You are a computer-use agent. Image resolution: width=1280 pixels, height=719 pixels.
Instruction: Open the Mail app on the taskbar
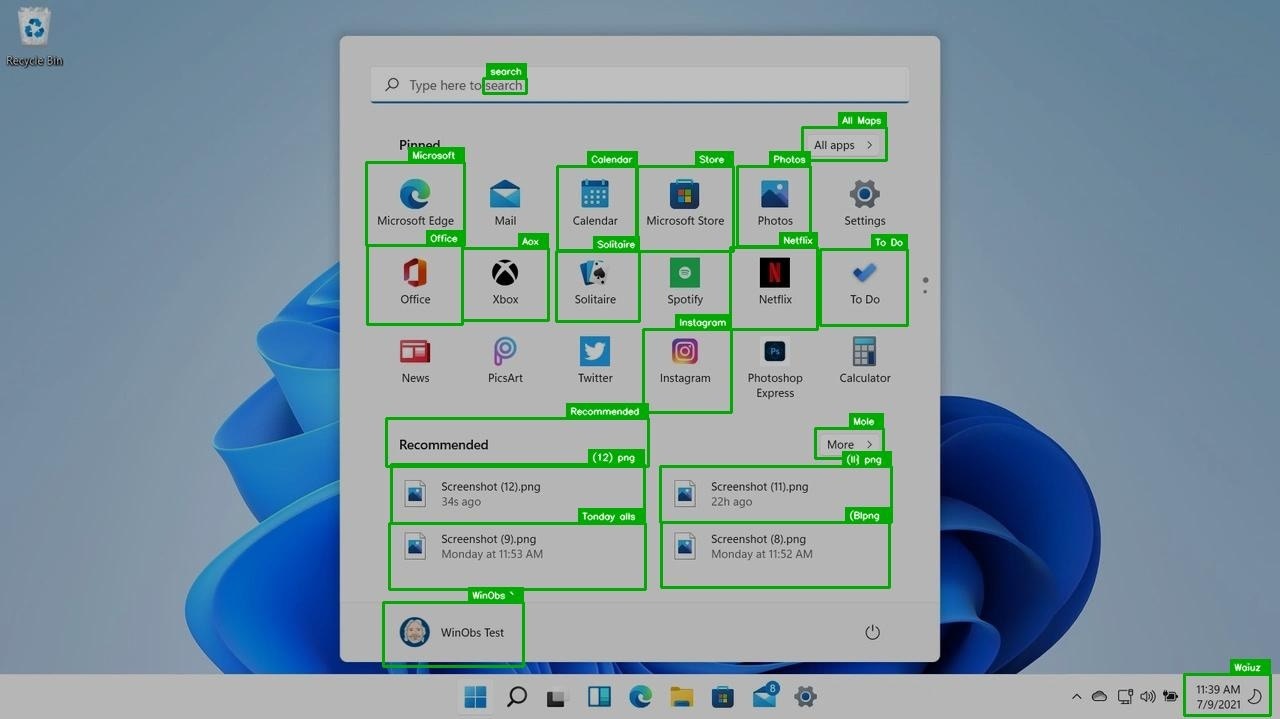click(765, 696)
